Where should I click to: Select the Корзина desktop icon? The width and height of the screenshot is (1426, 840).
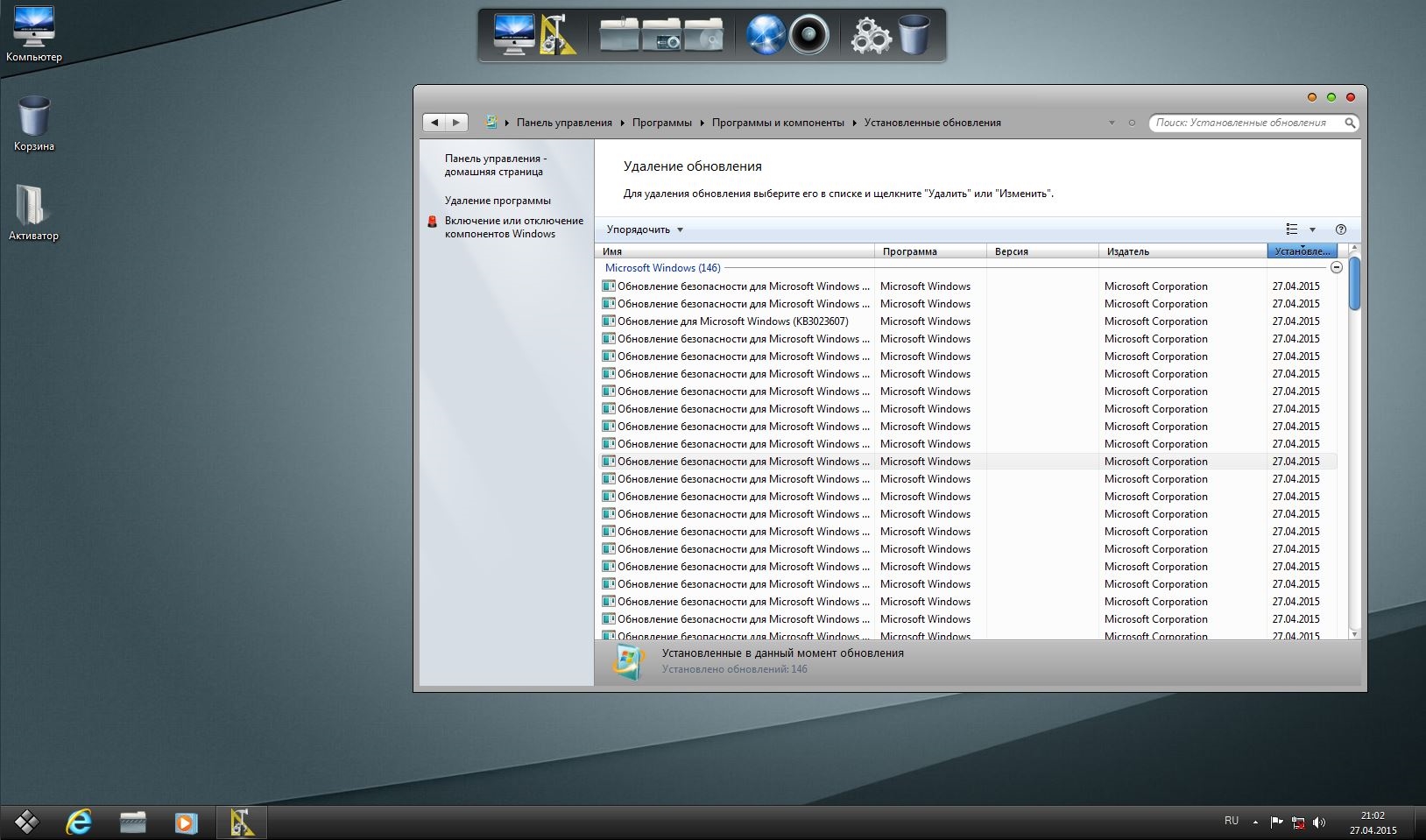tap(34, 124)
